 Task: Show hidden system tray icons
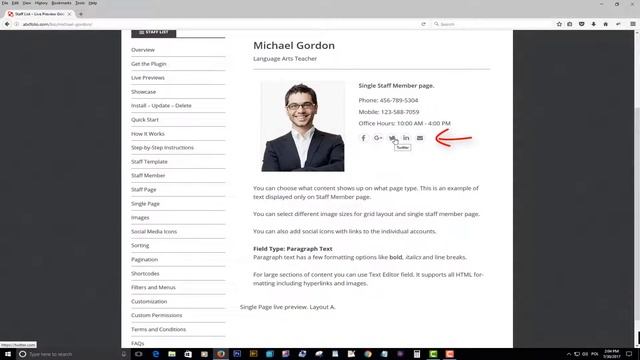click(x=569, y=354)
